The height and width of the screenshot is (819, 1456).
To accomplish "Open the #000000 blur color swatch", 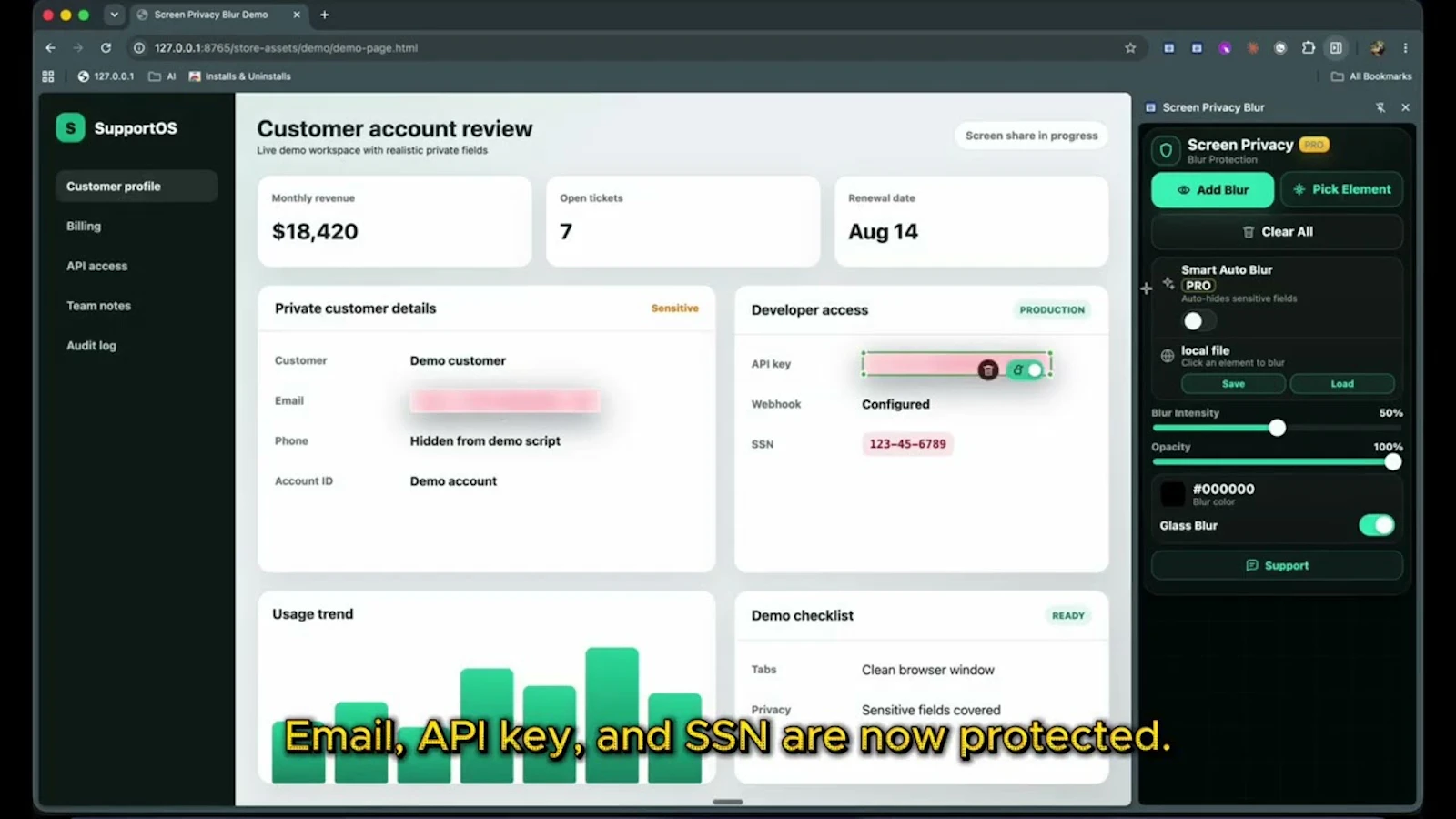I will tap(1173, 494).
